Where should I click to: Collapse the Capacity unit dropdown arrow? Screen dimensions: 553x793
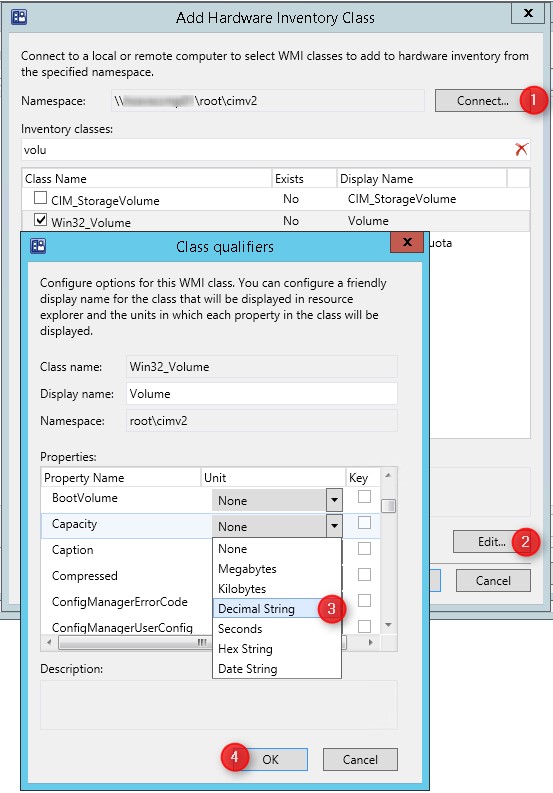click(334, 526)
